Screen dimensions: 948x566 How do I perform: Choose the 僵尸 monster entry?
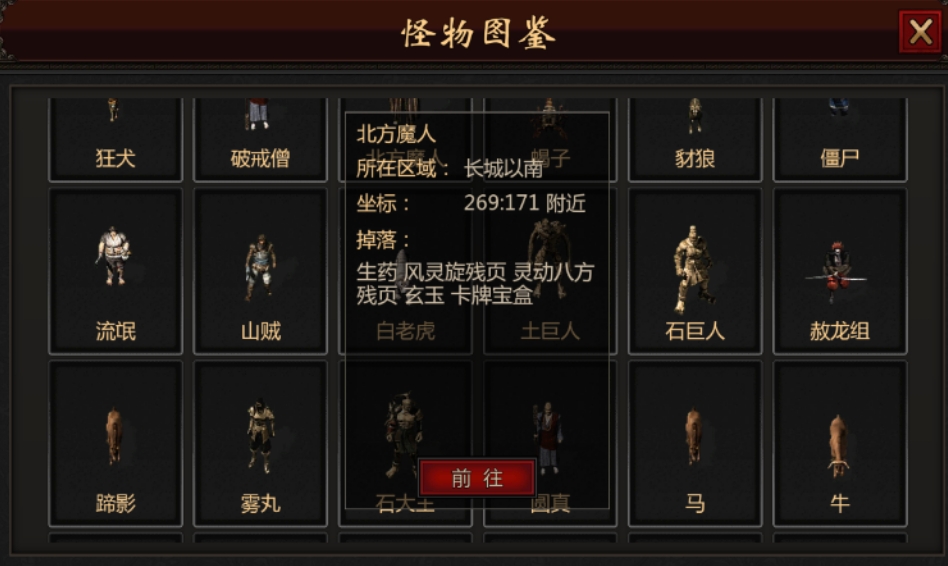(x=840, y=139)
